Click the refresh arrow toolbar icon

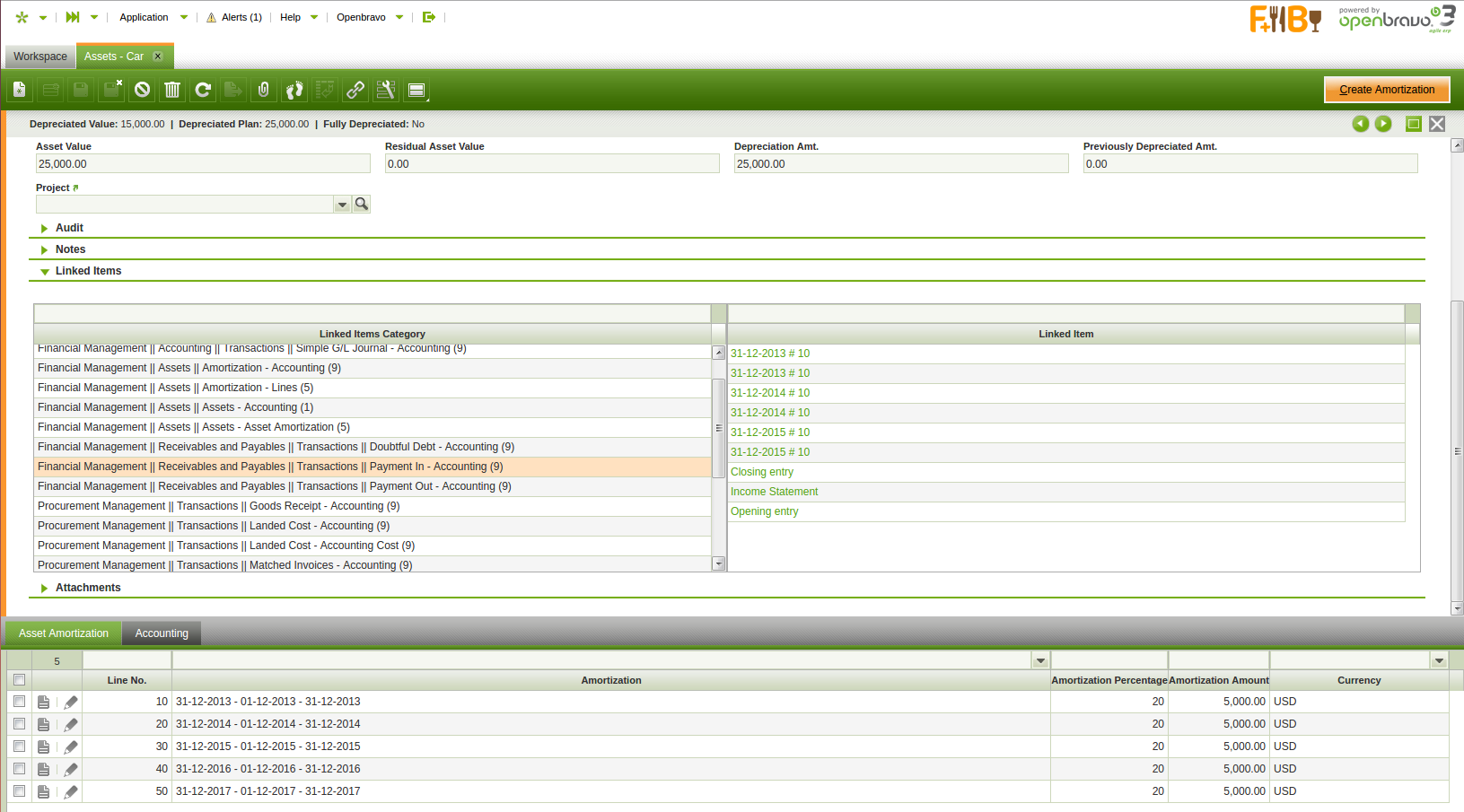pos(203,90)
